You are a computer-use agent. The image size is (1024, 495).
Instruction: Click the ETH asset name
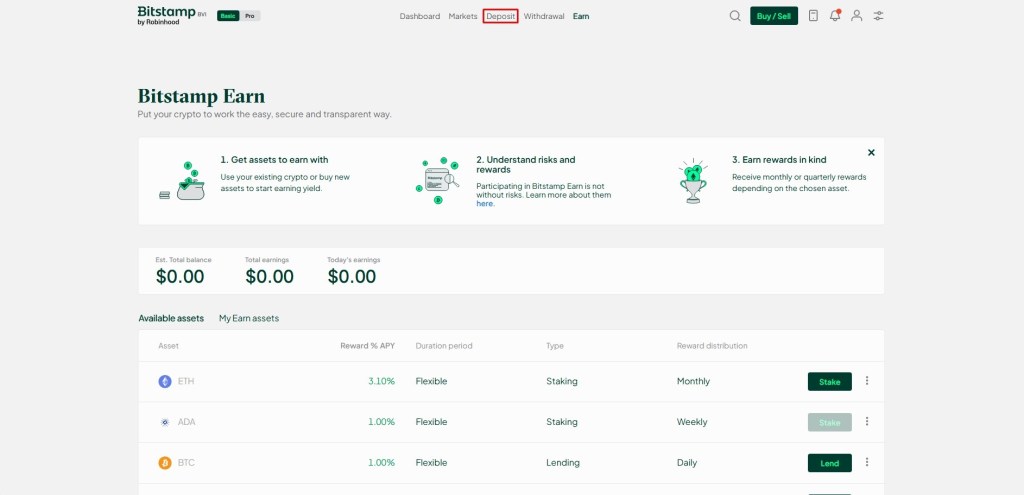click(x=186, y=381)
